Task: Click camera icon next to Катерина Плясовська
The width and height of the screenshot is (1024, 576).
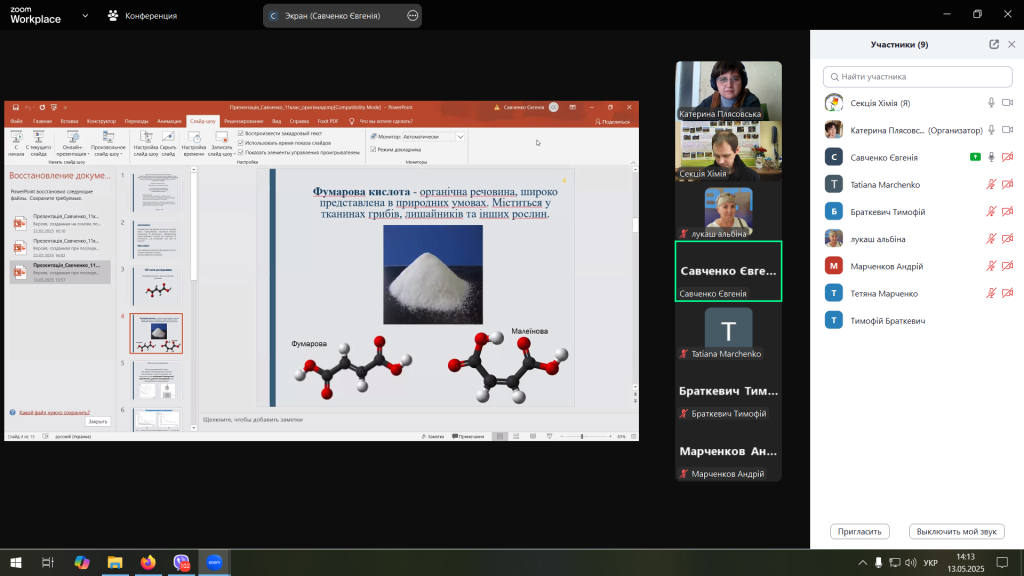Action: click(1007, 130)
